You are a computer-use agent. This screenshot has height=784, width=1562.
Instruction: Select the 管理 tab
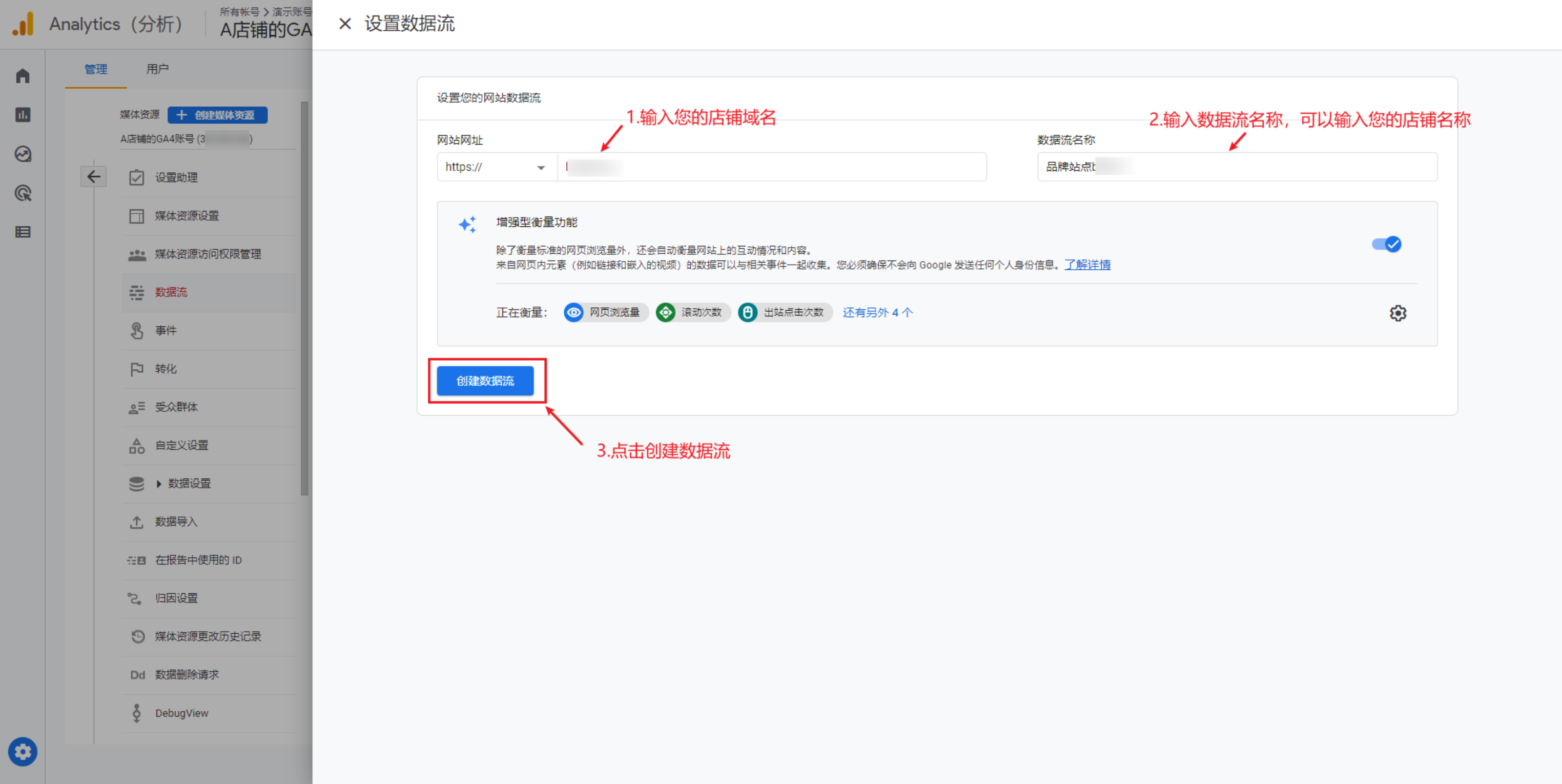pyautogui.click(x=96, y=69)
